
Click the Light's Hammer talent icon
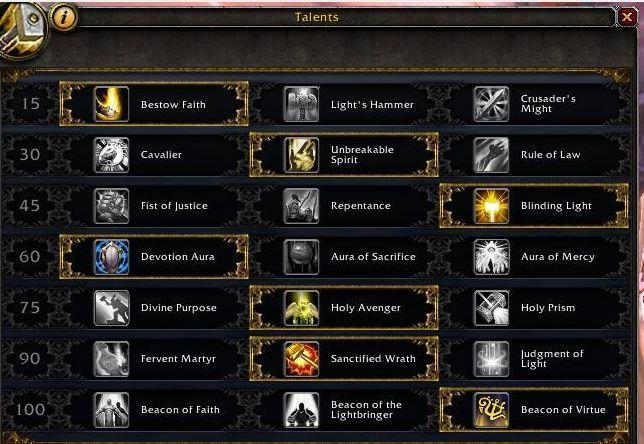click(301, 104)
